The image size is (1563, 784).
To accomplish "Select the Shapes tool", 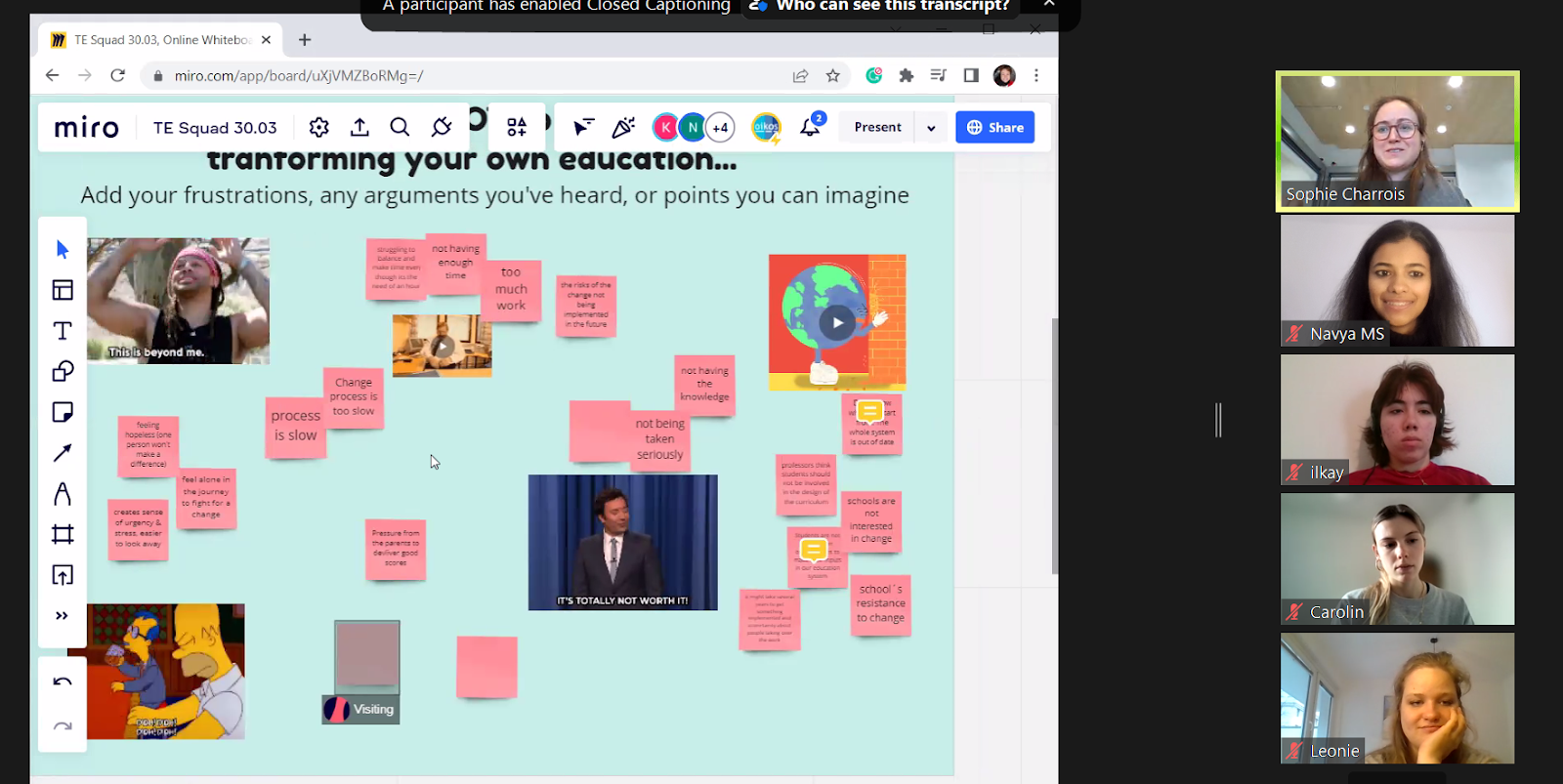I will click(x=63, y=372).
